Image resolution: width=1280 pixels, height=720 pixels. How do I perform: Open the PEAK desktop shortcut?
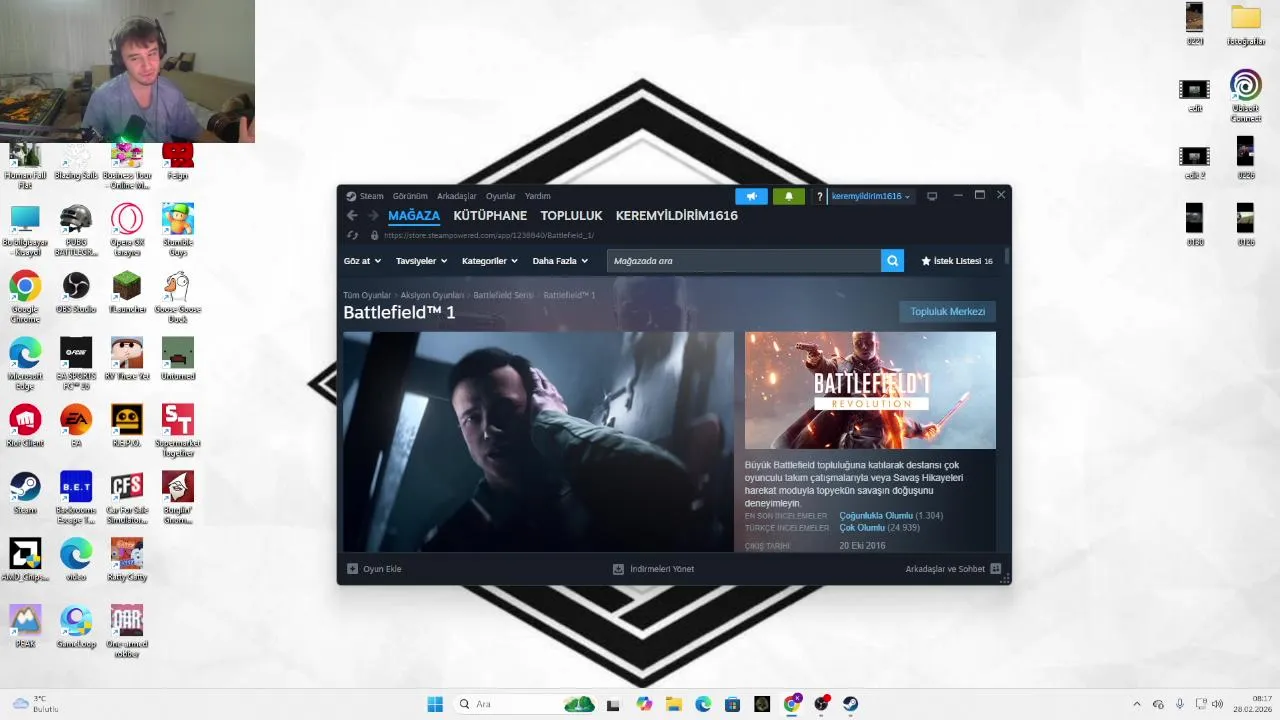25,627
